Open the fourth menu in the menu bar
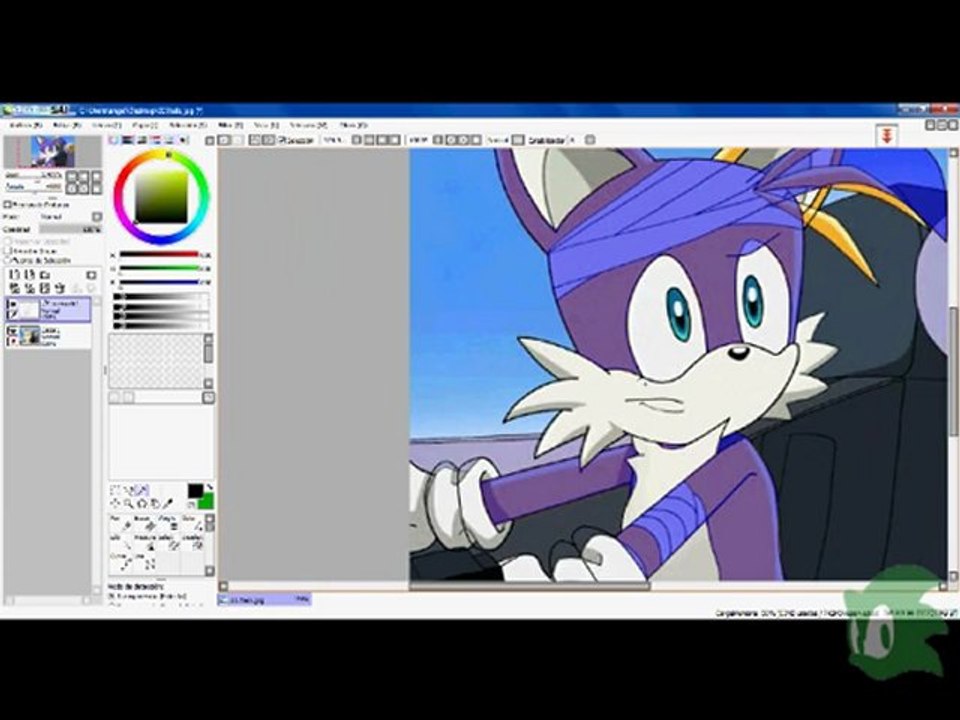The image size is (960, 720). 145,125
